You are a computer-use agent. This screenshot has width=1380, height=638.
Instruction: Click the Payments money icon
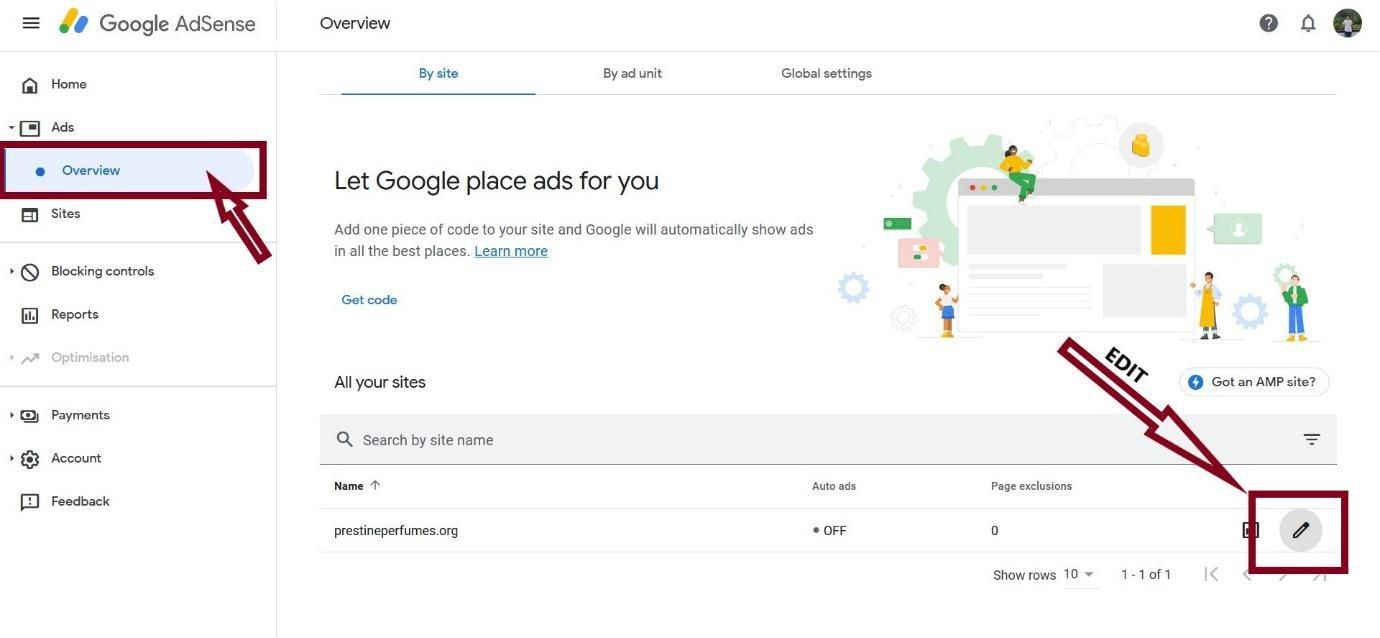(x=30, y=415)
